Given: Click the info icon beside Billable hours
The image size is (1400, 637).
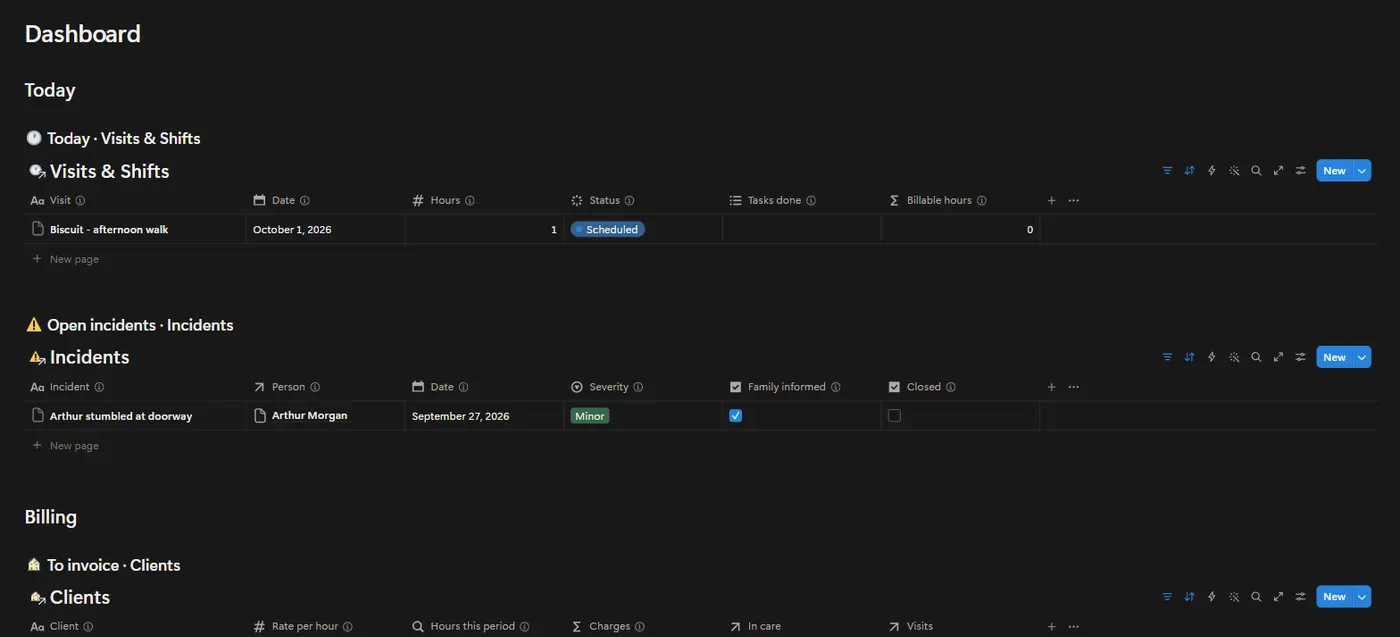Looking at the screenshot, I should click(x=981, y=200).
